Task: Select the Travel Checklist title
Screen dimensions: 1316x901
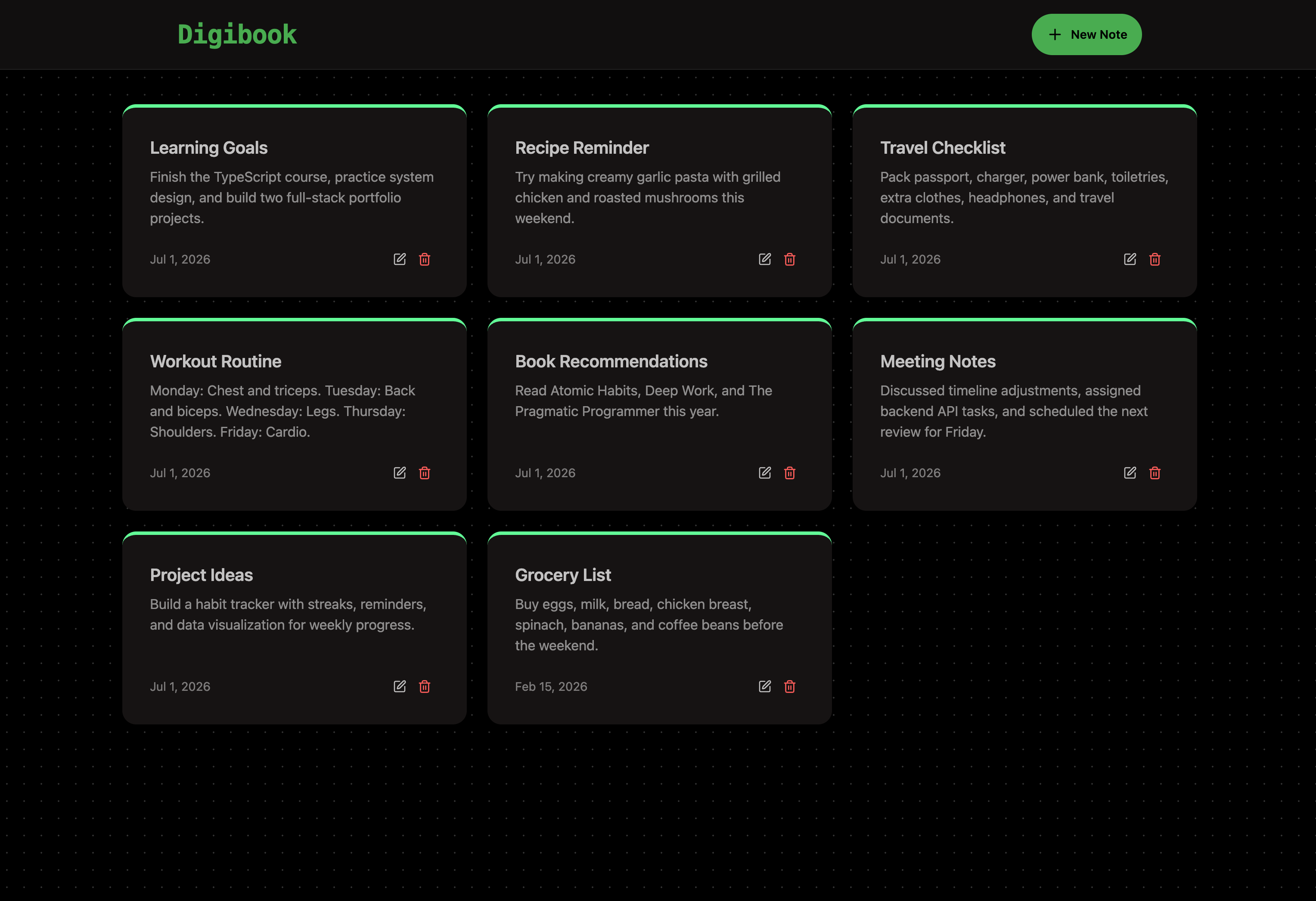Action: click(943, 148)
